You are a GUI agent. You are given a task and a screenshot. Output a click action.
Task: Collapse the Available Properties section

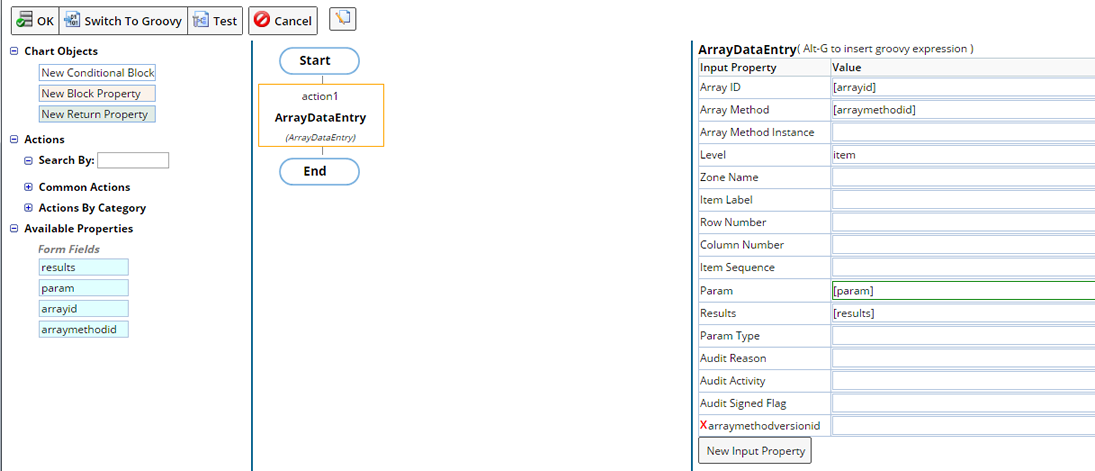(x=14, y=229)
